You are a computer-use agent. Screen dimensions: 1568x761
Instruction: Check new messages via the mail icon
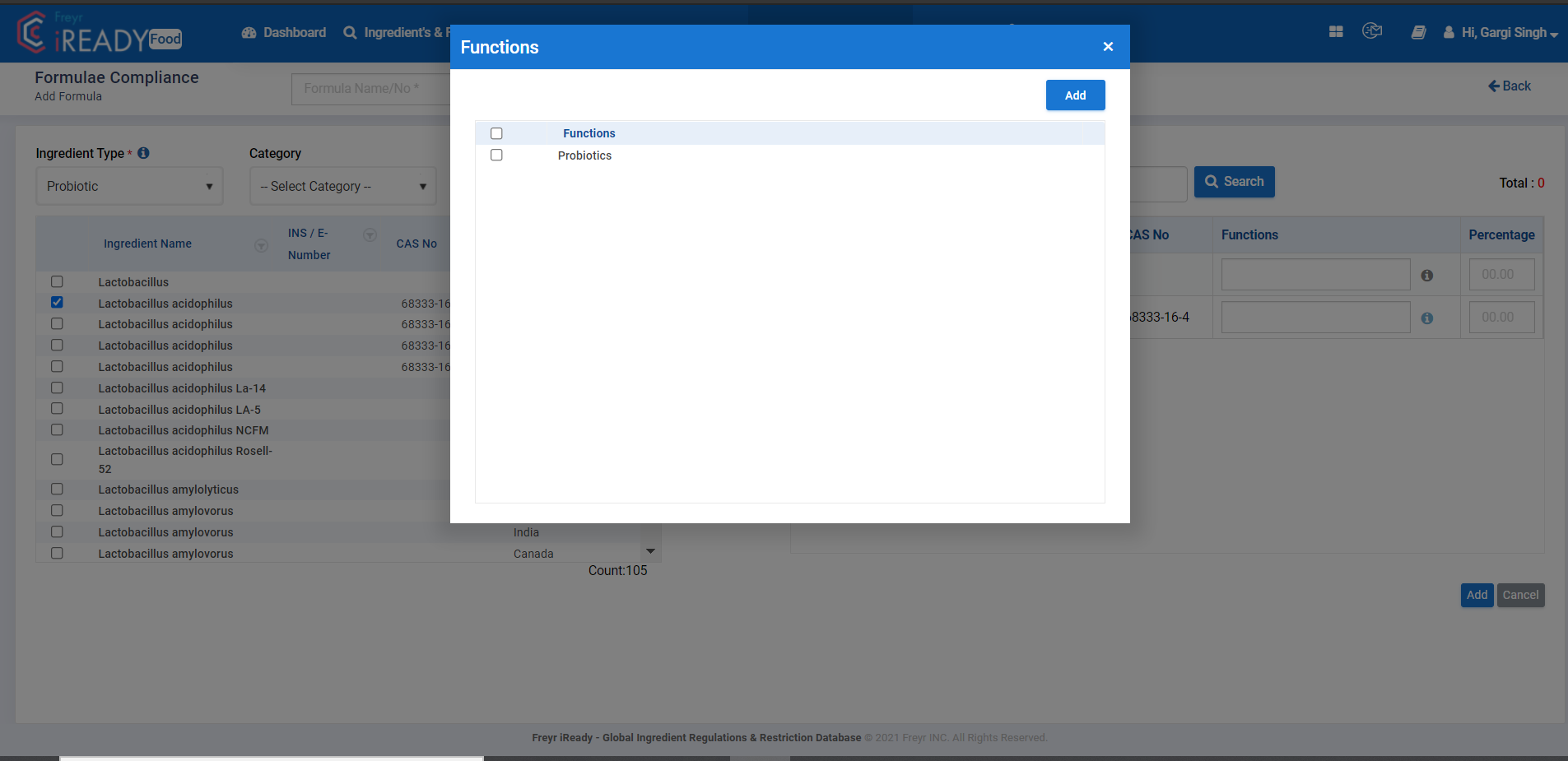[1372, 30]
